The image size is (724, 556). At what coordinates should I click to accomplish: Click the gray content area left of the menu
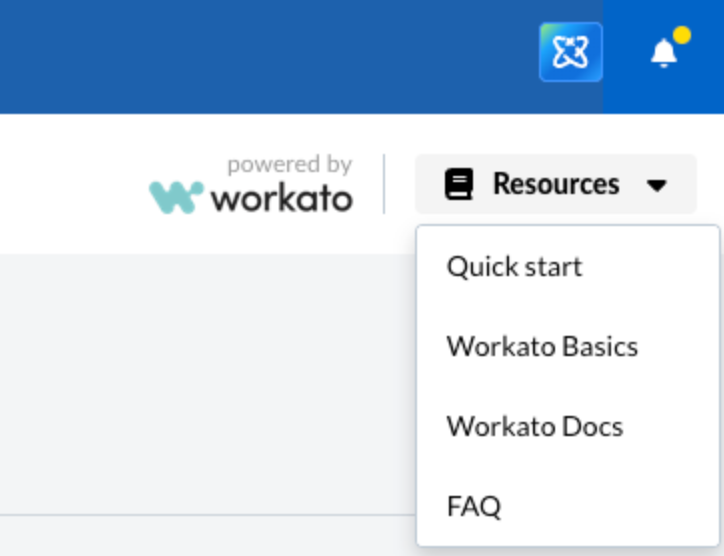pos(200,380)
